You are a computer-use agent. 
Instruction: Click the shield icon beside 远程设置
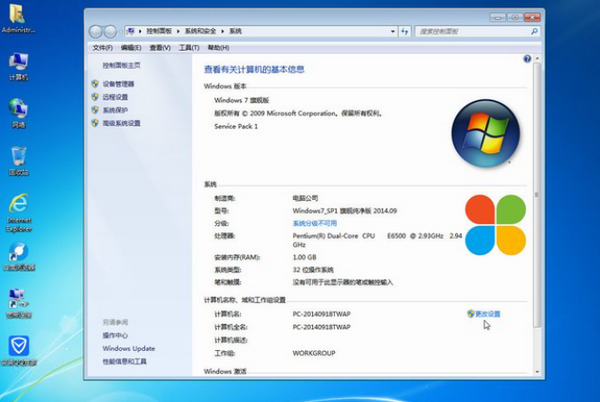(x=95, y=97)
